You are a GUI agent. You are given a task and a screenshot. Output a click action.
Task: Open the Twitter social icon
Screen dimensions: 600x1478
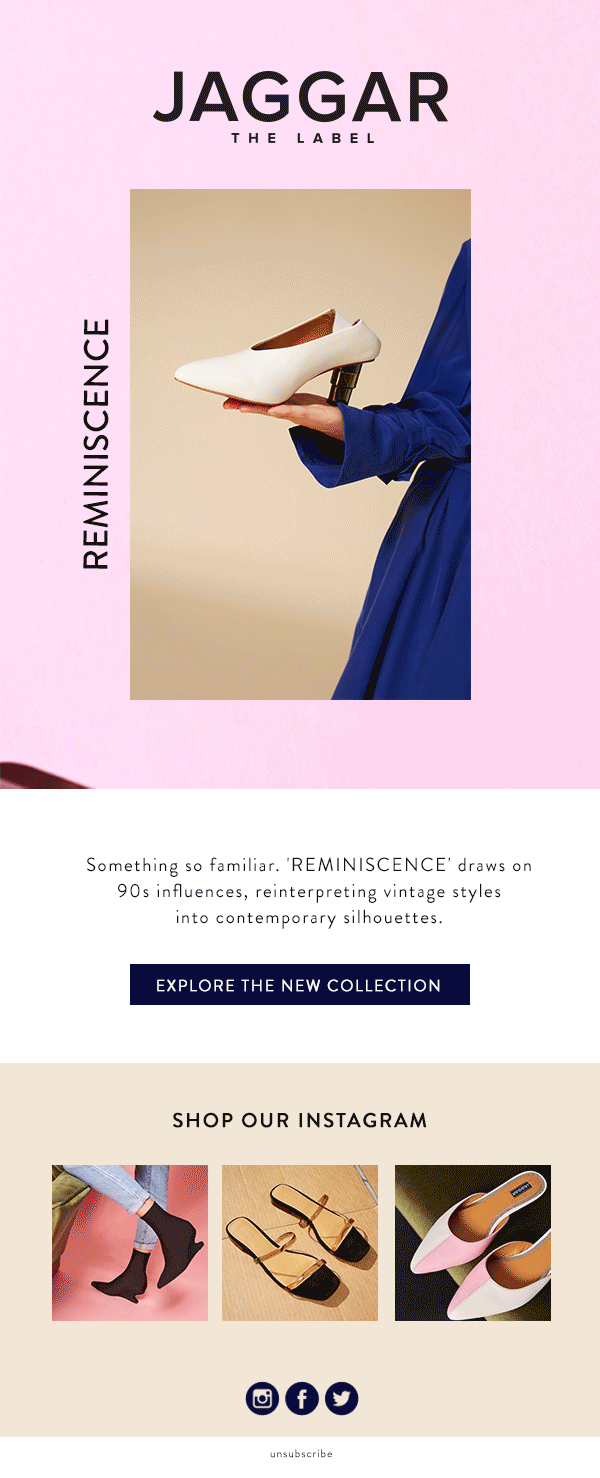(x=341, y=1398)
